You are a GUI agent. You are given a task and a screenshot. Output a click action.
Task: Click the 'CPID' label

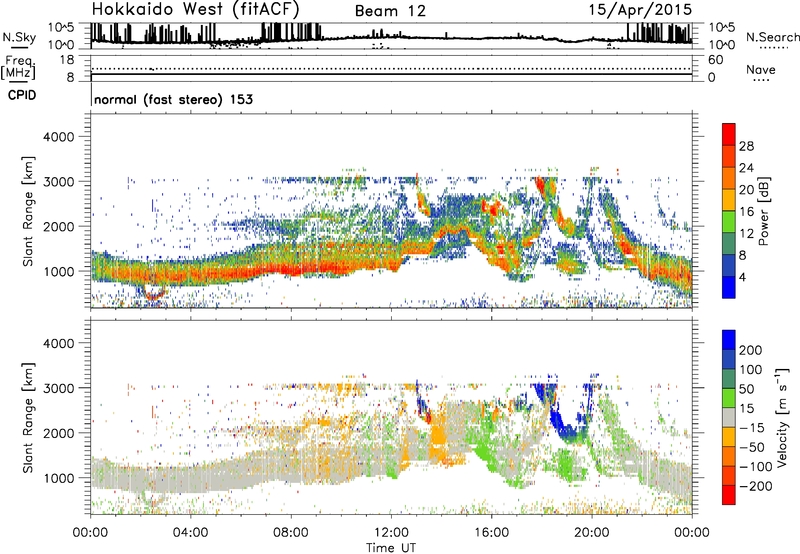pos(22,95)
